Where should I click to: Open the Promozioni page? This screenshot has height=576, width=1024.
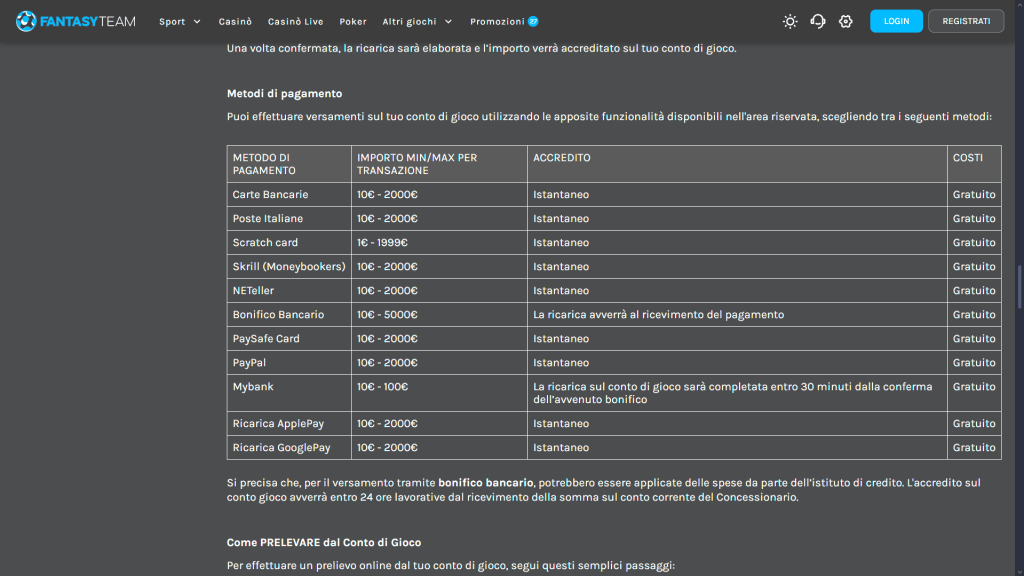coord(497,21)
